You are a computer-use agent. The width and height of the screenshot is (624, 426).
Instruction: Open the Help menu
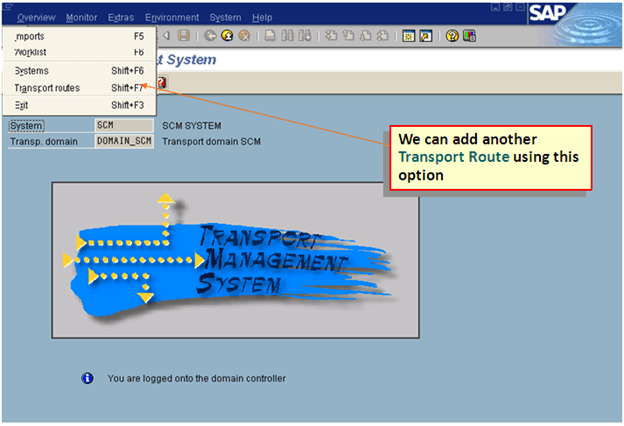[262, 18]
